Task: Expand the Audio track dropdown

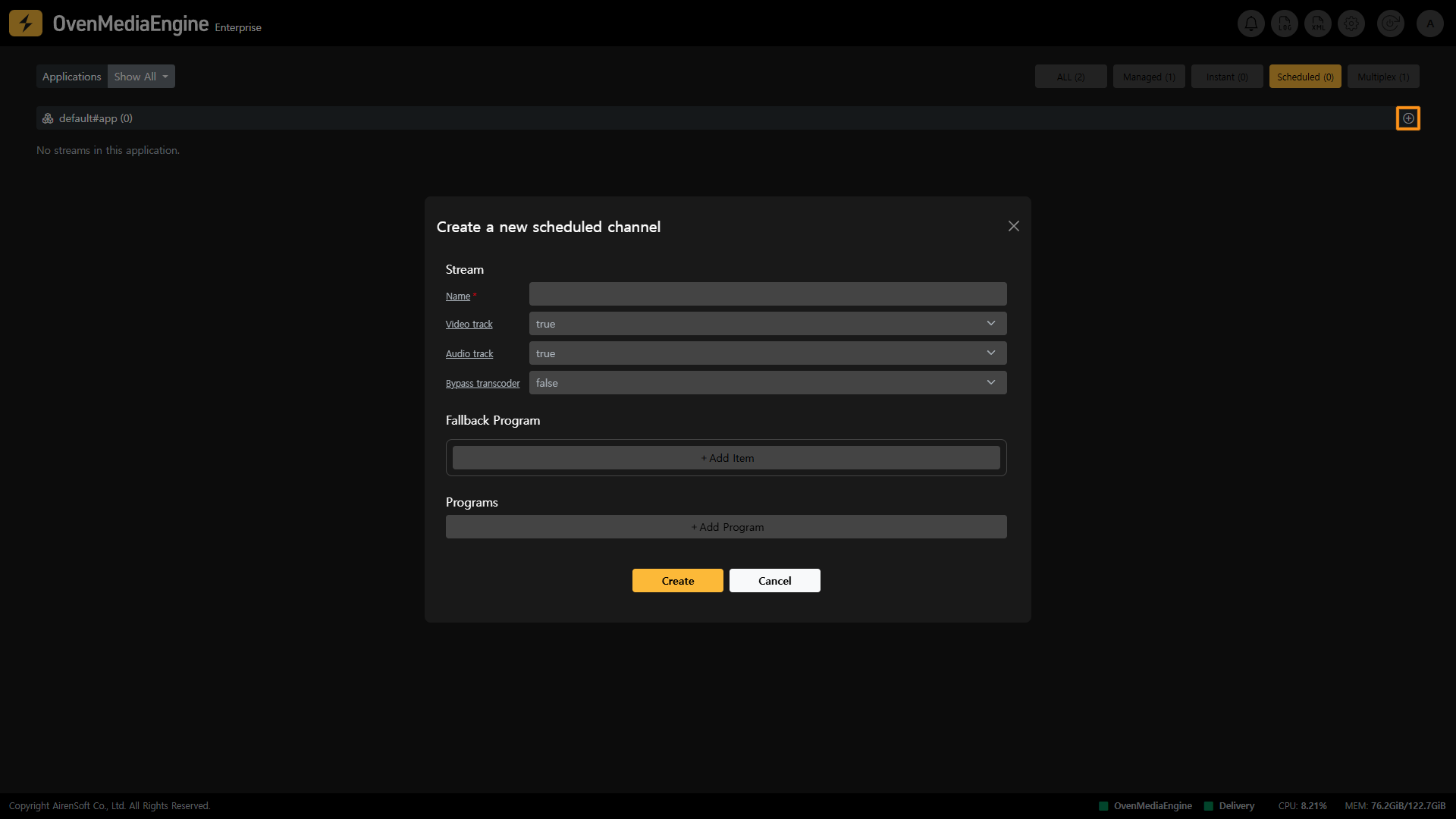Action: click(x=767, y=353)
